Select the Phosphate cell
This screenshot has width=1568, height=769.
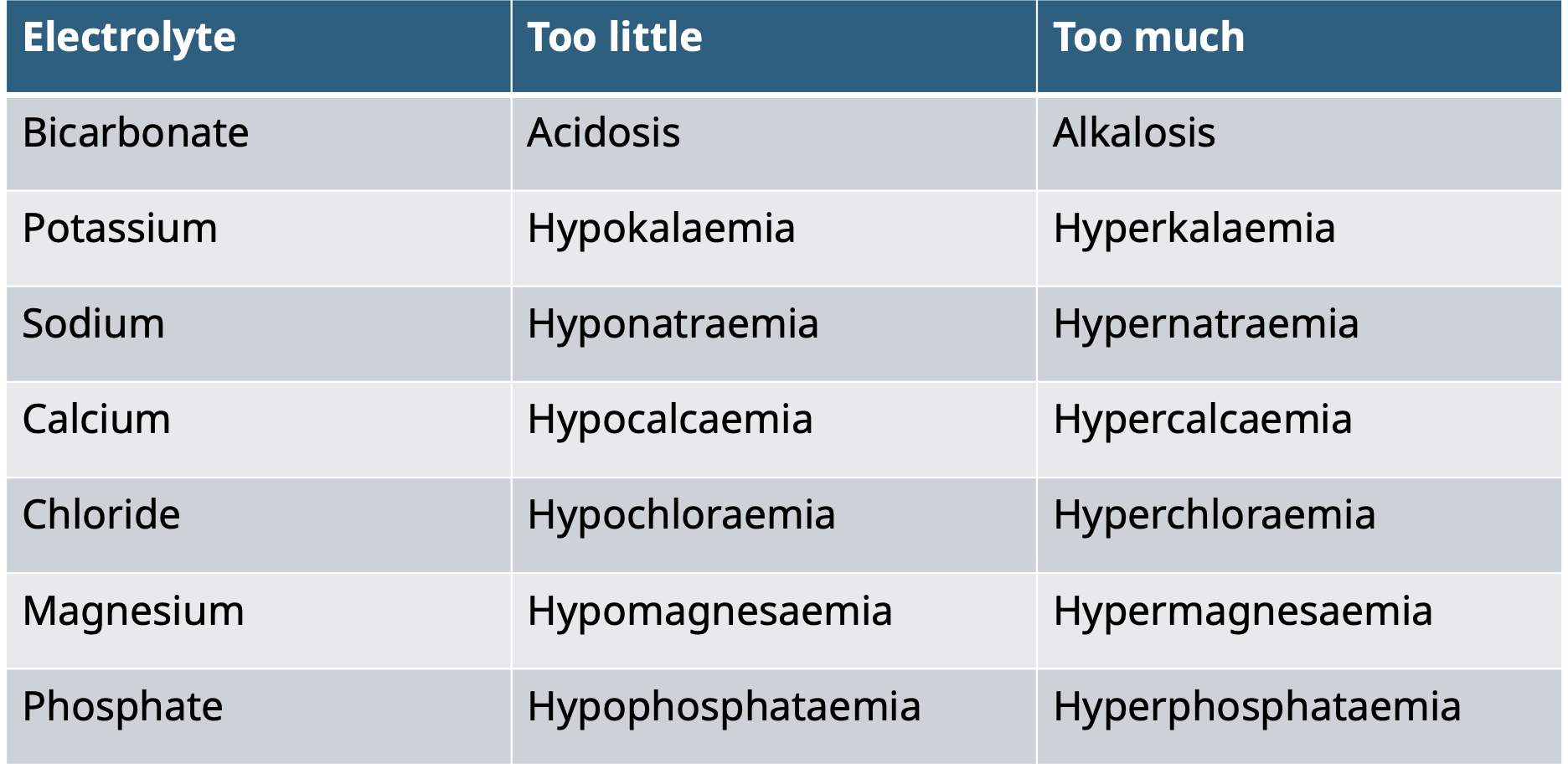tap(123, 706)
